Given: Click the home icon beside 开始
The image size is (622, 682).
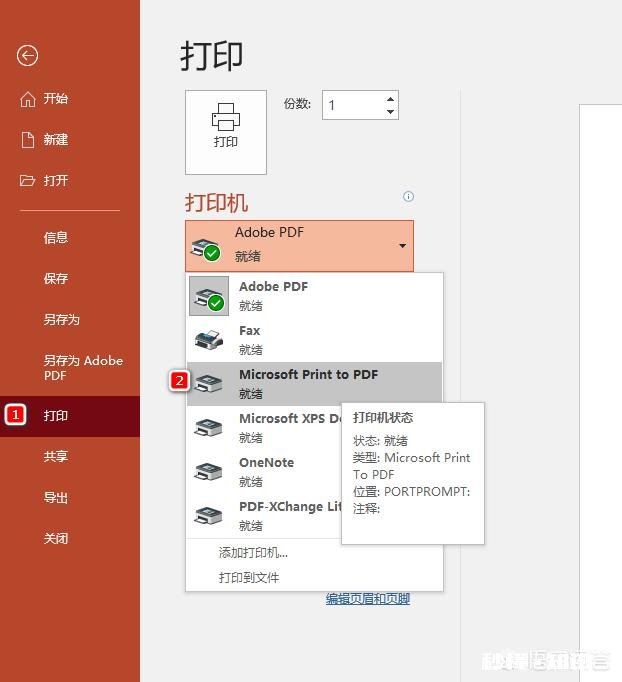Looking at the screenshot, I should 28,99.
